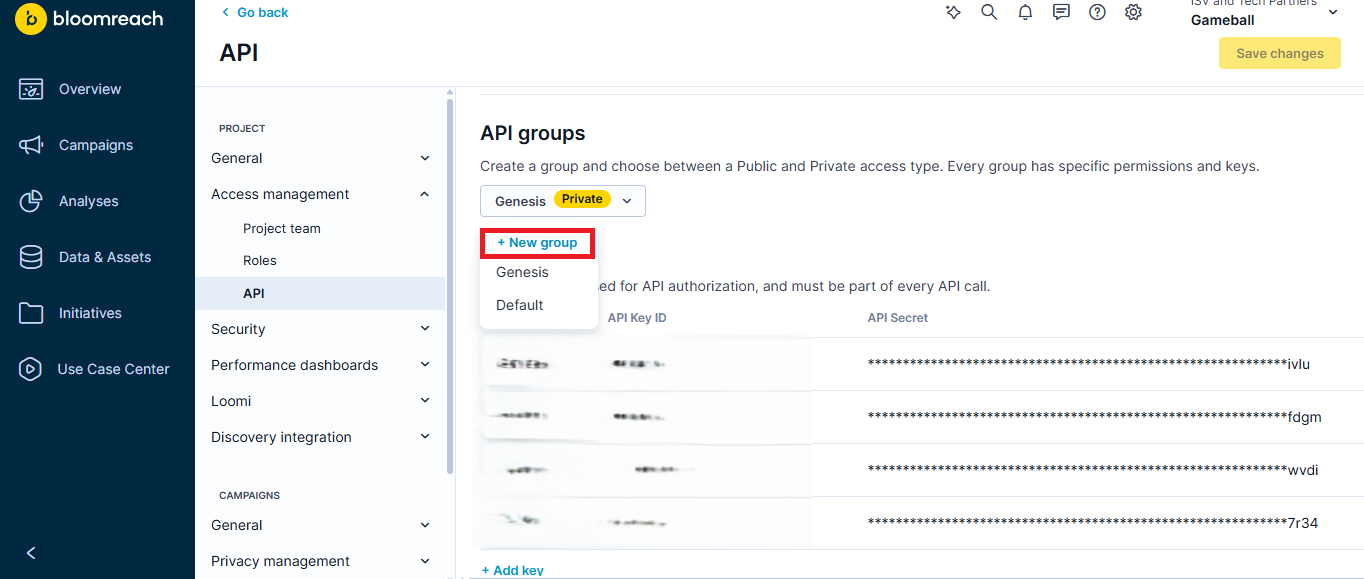The width and height of the screenshot is (1364, 579).
Task: Open the Loomi AI sparkle icon
Action: [953, 12]
